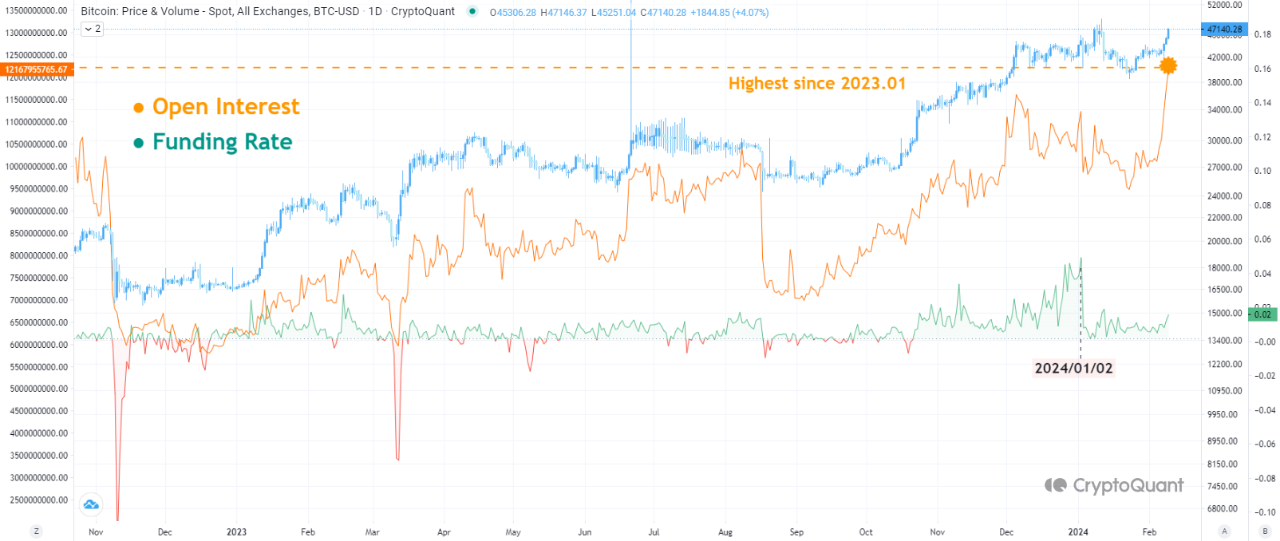Collapse the indicator legend chevron showing 2
This screenshot has height=541, width=1280.
91,30
